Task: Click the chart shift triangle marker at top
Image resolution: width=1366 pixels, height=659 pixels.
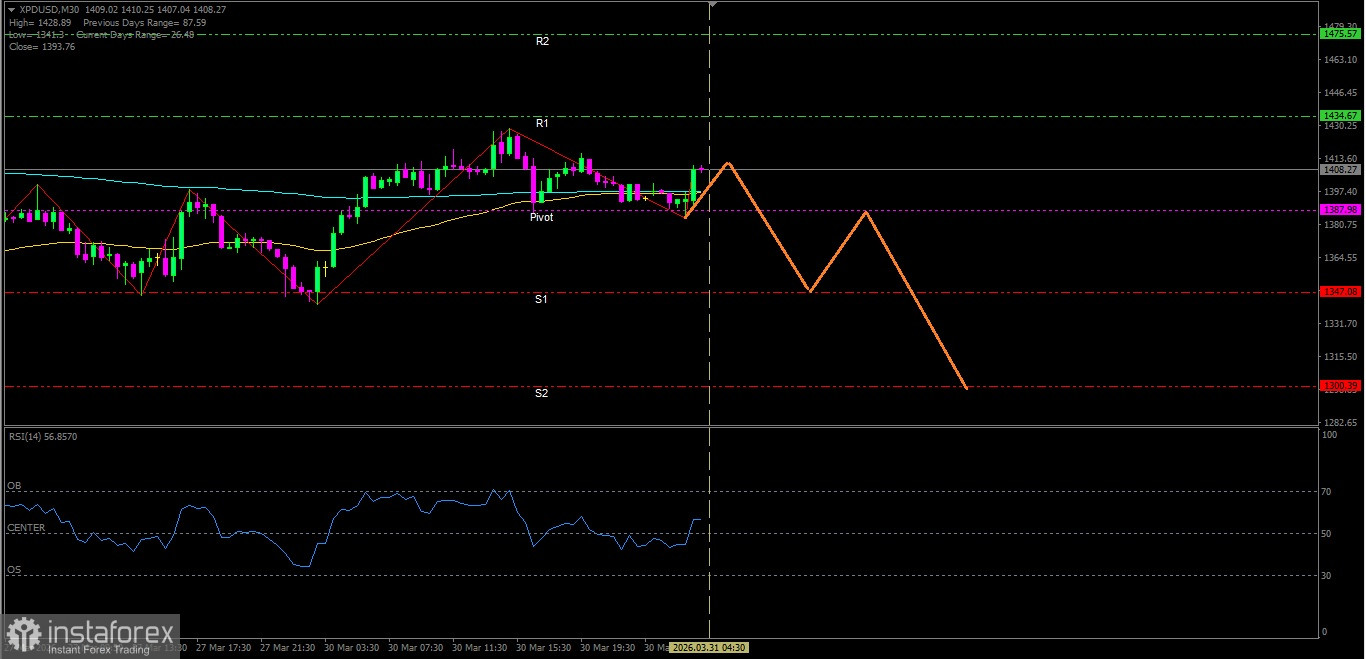Action: (712, 5)
